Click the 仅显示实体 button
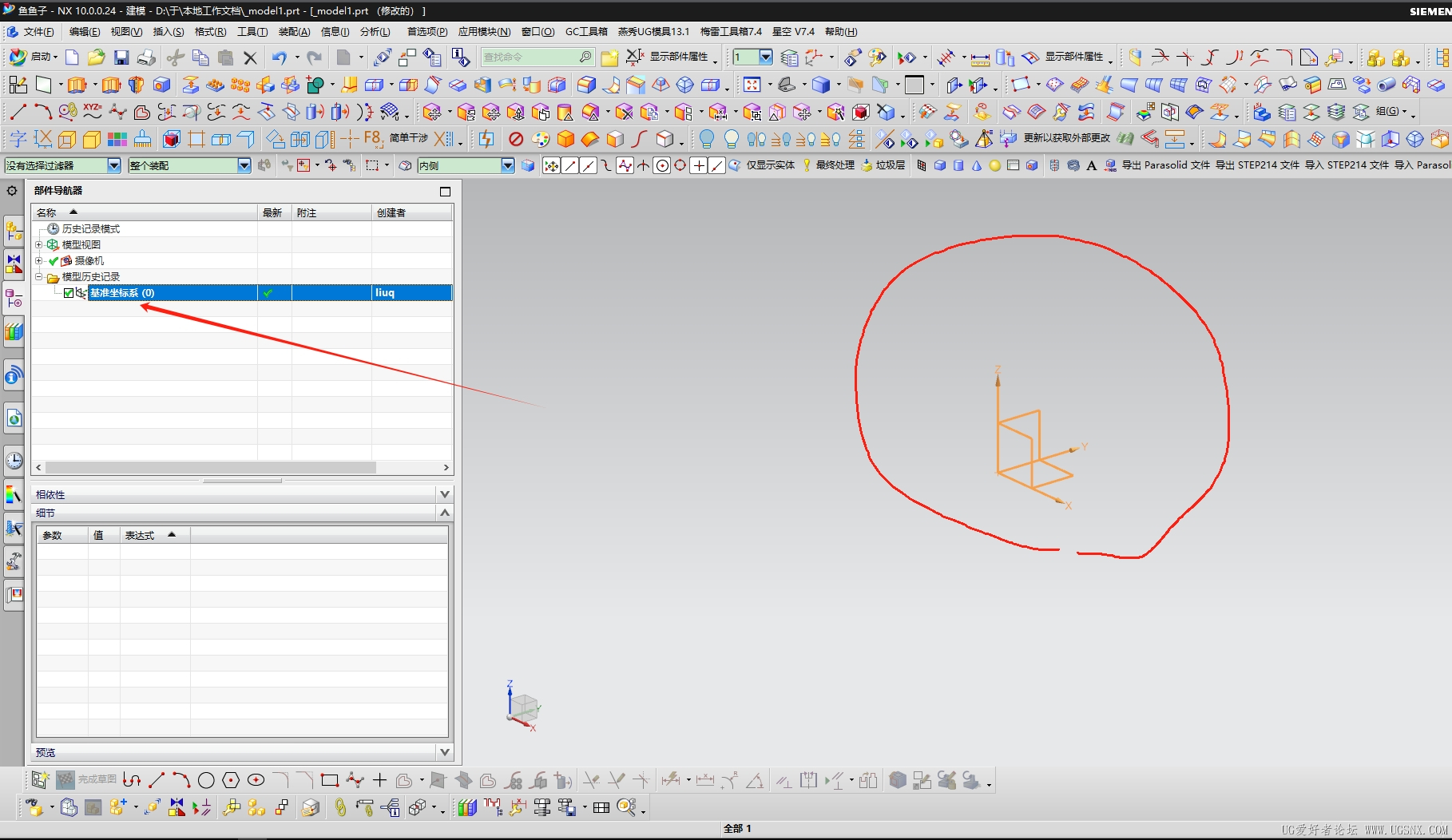 [x=762, y=165]
